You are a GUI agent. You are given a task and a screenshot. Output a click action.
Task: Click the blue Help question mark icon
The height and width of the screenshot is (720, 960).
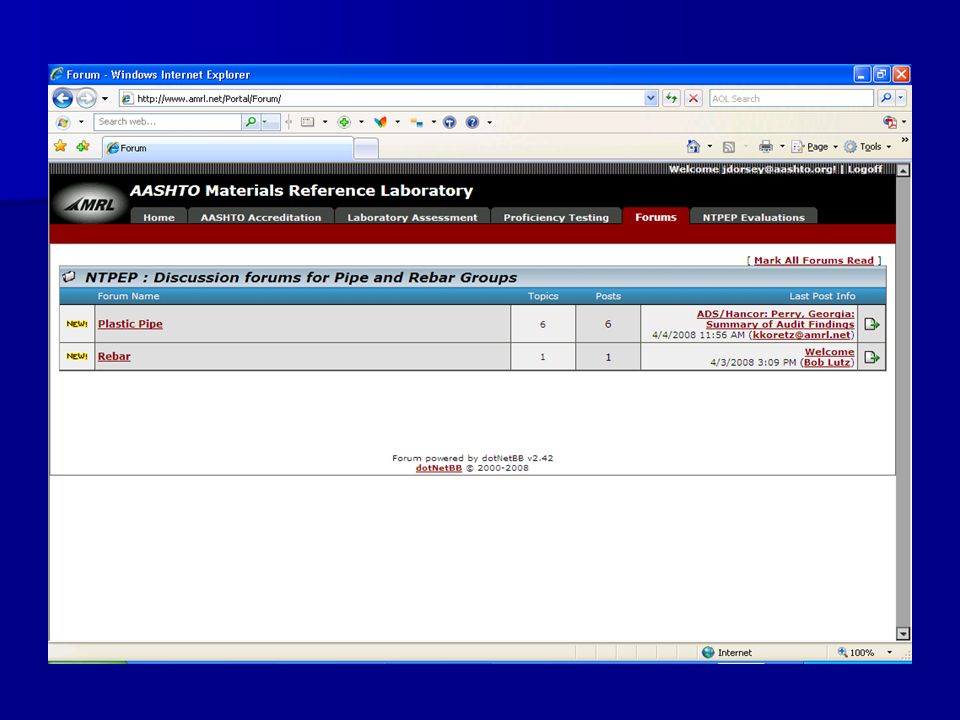click(x=472, y=122)
